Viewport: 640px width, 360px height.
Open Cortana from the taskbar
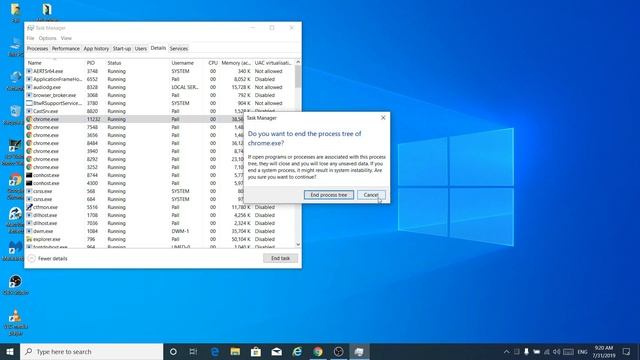click(x=173, y=351)
